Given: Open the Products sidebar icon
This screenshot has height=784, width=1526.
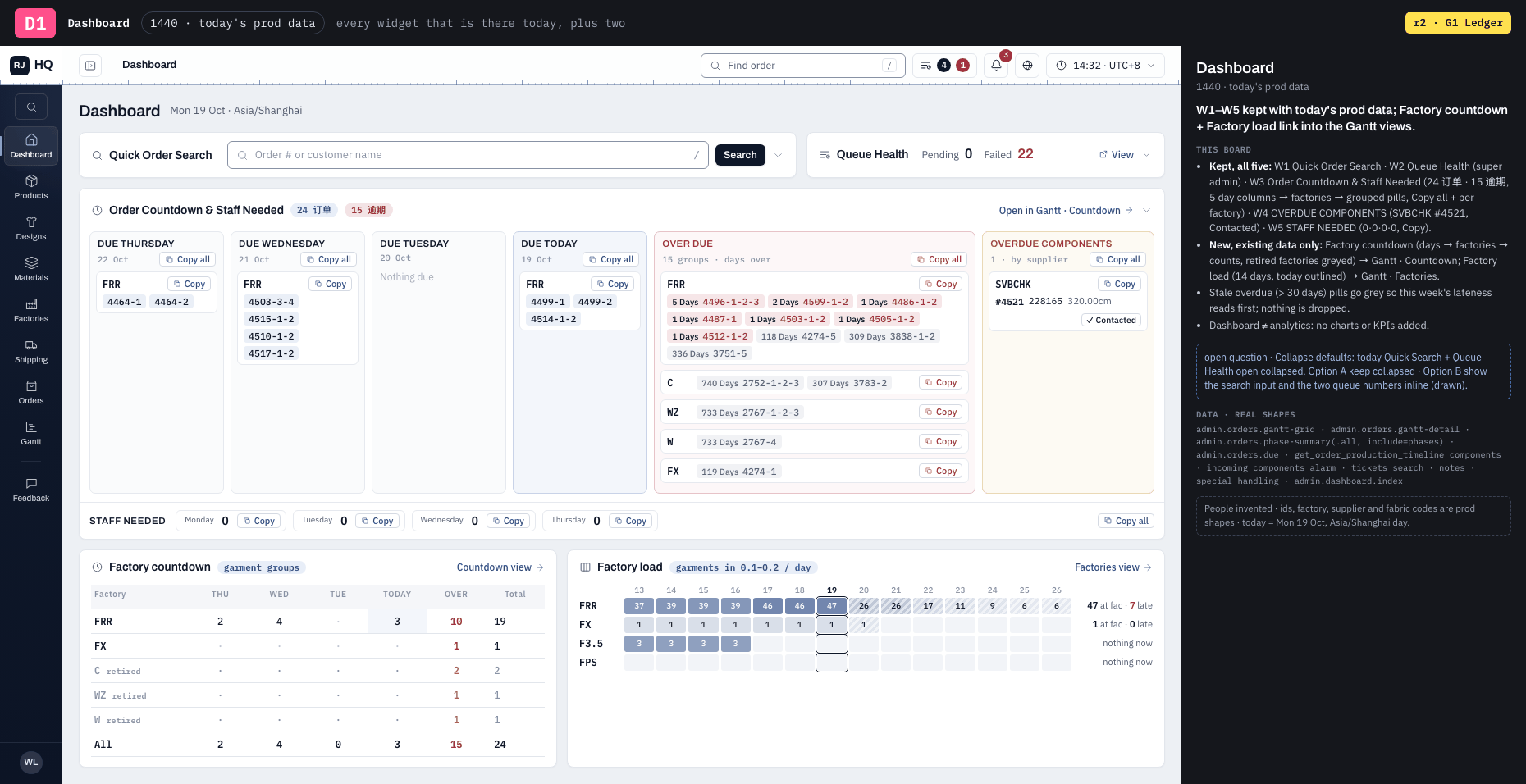Looking at the screenshot, I should (x=31, y=187).
